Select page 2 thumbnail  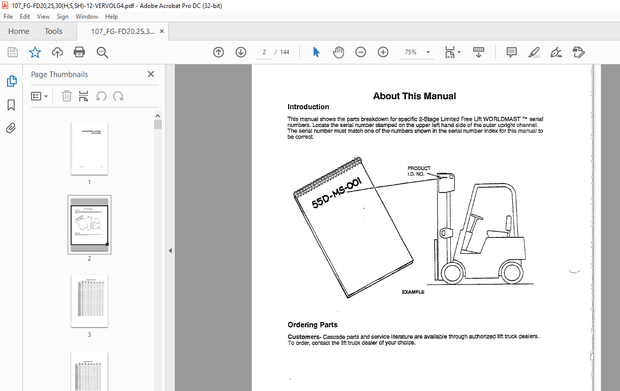[89, 225]
